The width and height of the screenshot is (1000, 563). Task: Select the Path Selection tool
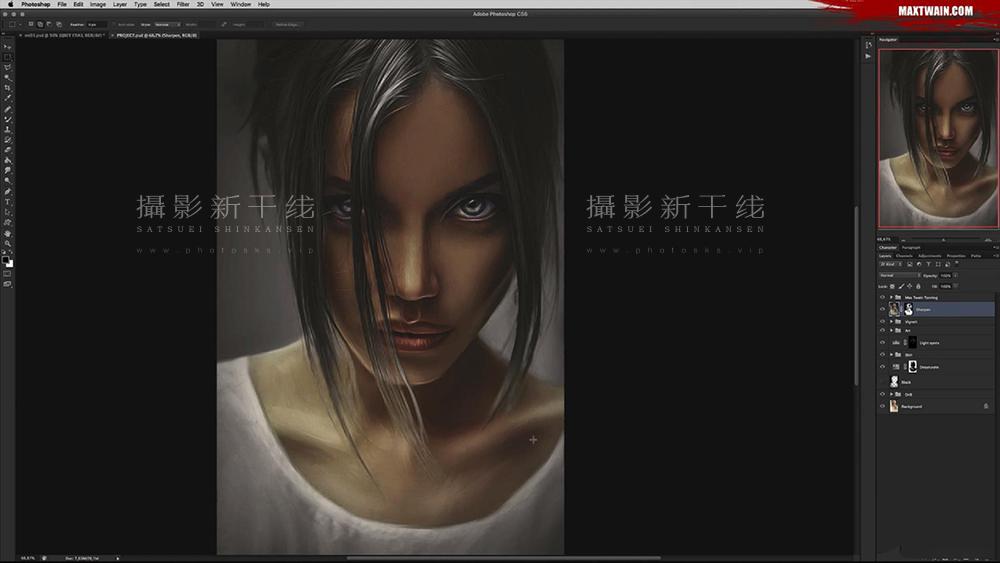[8, 213]
